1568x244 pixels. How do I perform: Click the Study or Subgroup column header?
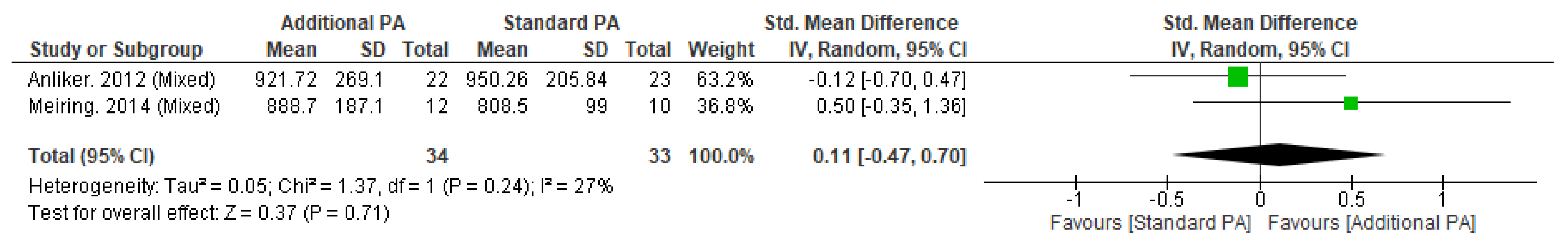pos(116,49)
